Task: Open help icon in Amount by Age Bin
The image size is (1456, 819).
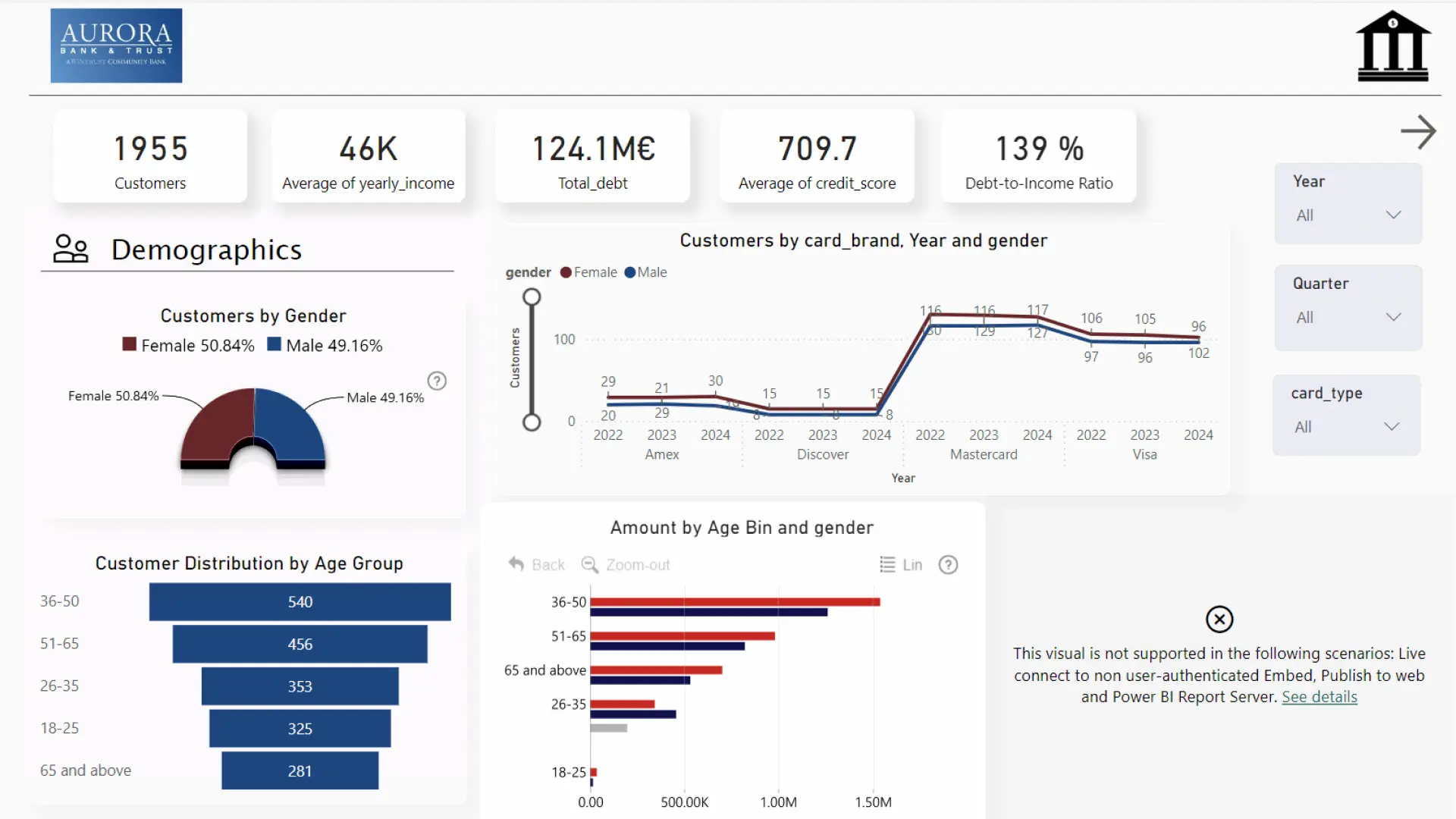Action: (x=948, y=564)
